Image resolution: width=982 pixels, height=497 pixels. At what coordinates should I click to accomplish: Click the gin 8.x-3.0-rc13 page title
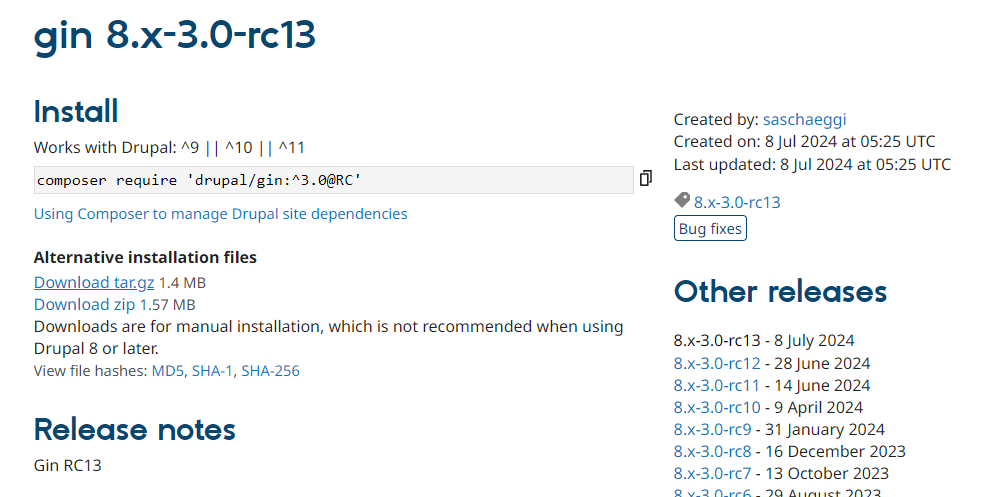pos(175,35)
